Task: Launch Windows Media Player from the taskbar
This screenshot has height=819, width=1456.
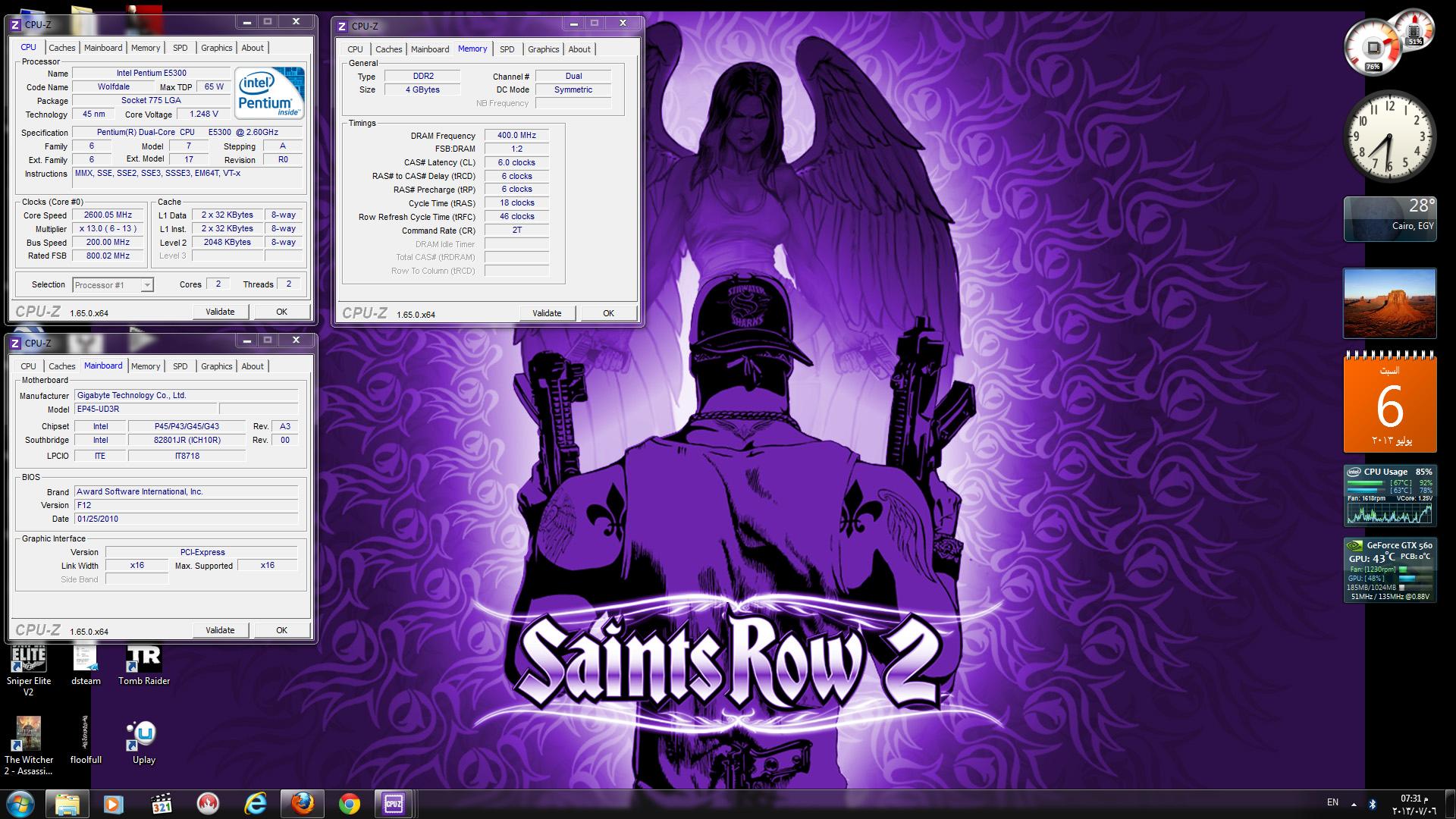Action: (x=113, y=804)
